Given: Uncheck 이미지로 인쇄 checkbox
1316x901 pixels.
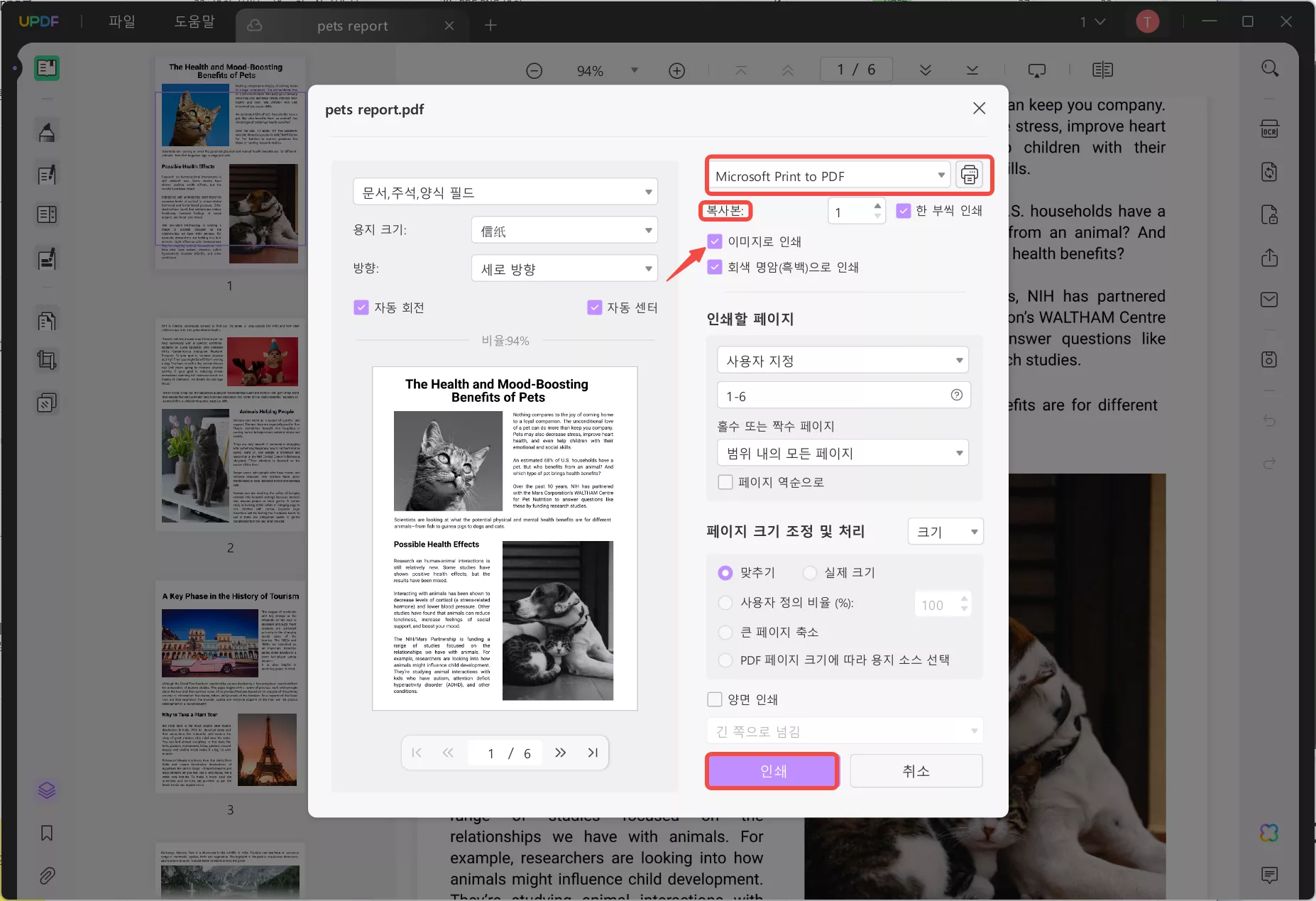Looking at the screenshot, I should tap(715, 241).
